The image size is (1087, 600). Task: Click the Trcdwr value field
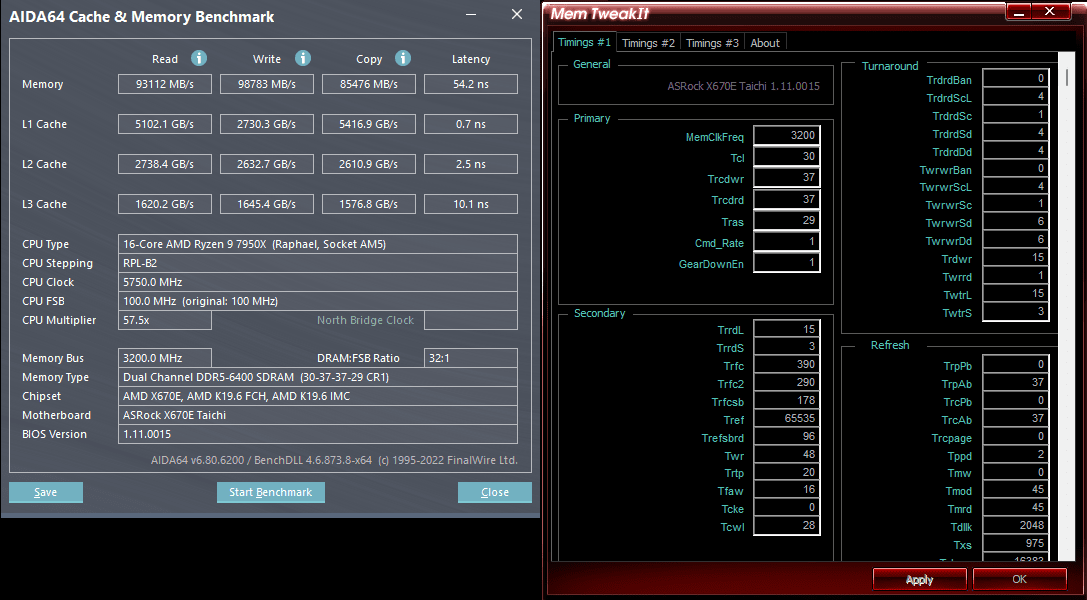(787, 177)
